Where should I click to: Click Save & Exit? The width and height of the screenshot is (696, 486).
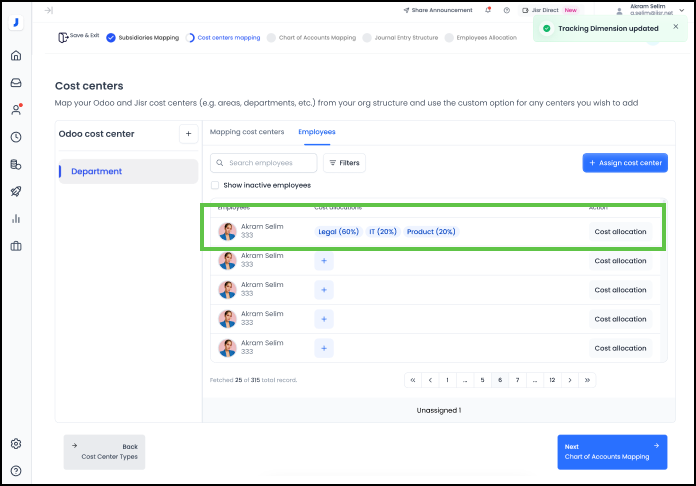click(78, 35)
